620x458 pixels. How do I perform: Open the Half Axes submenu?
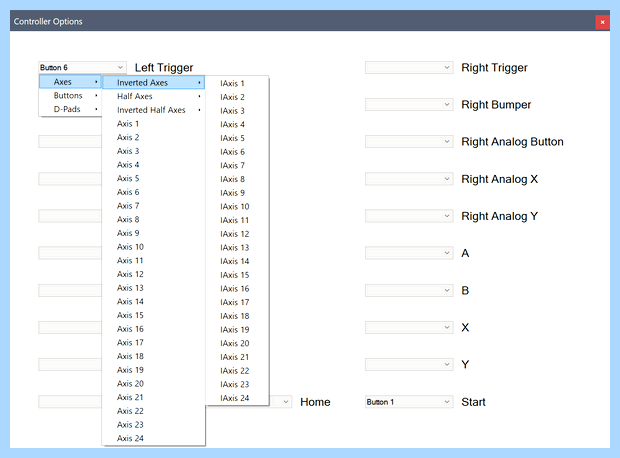click(153, 97)
